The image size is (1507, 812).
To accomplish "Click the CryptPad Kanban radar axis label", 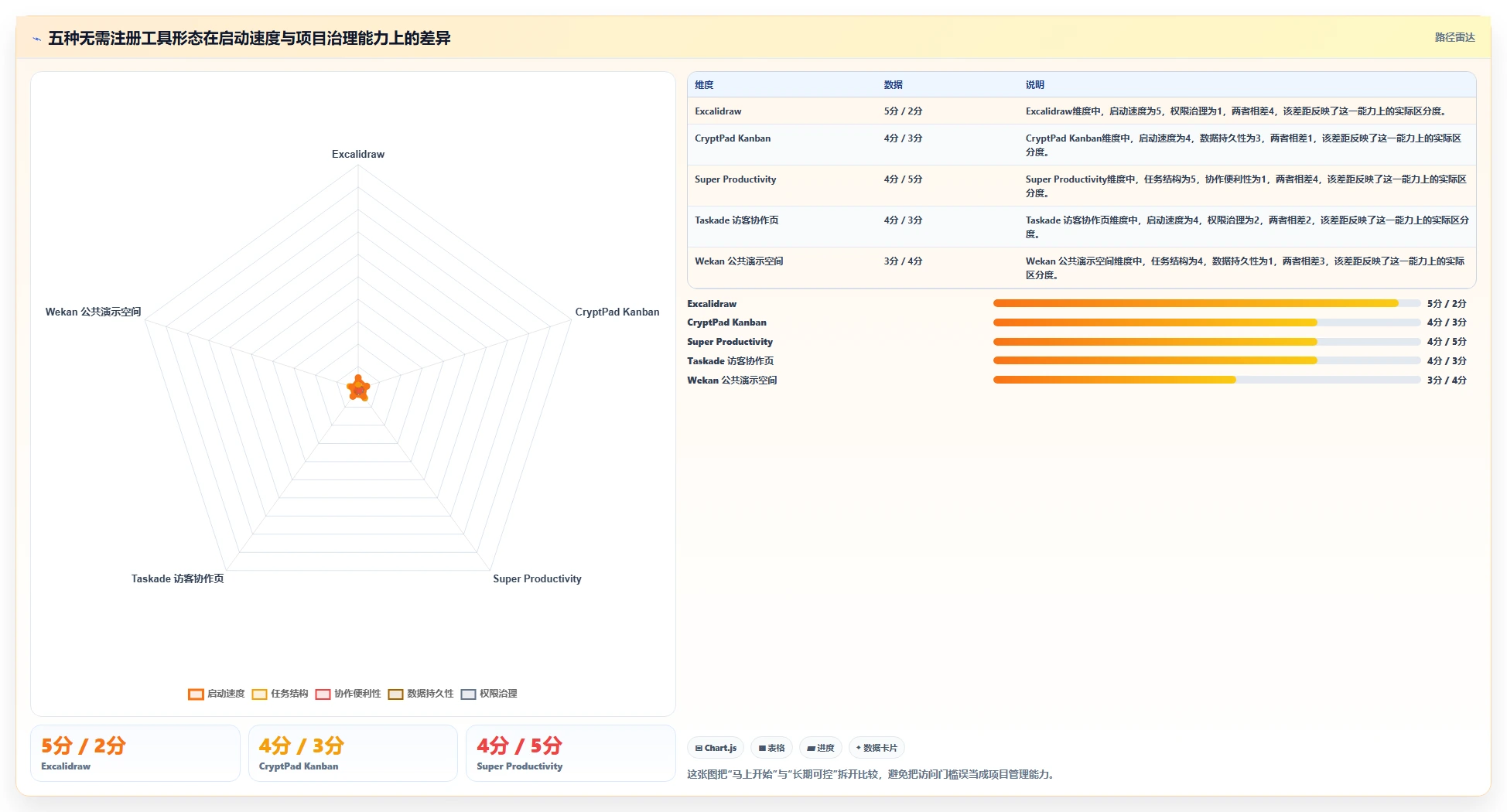I will [x=617, y=312].
